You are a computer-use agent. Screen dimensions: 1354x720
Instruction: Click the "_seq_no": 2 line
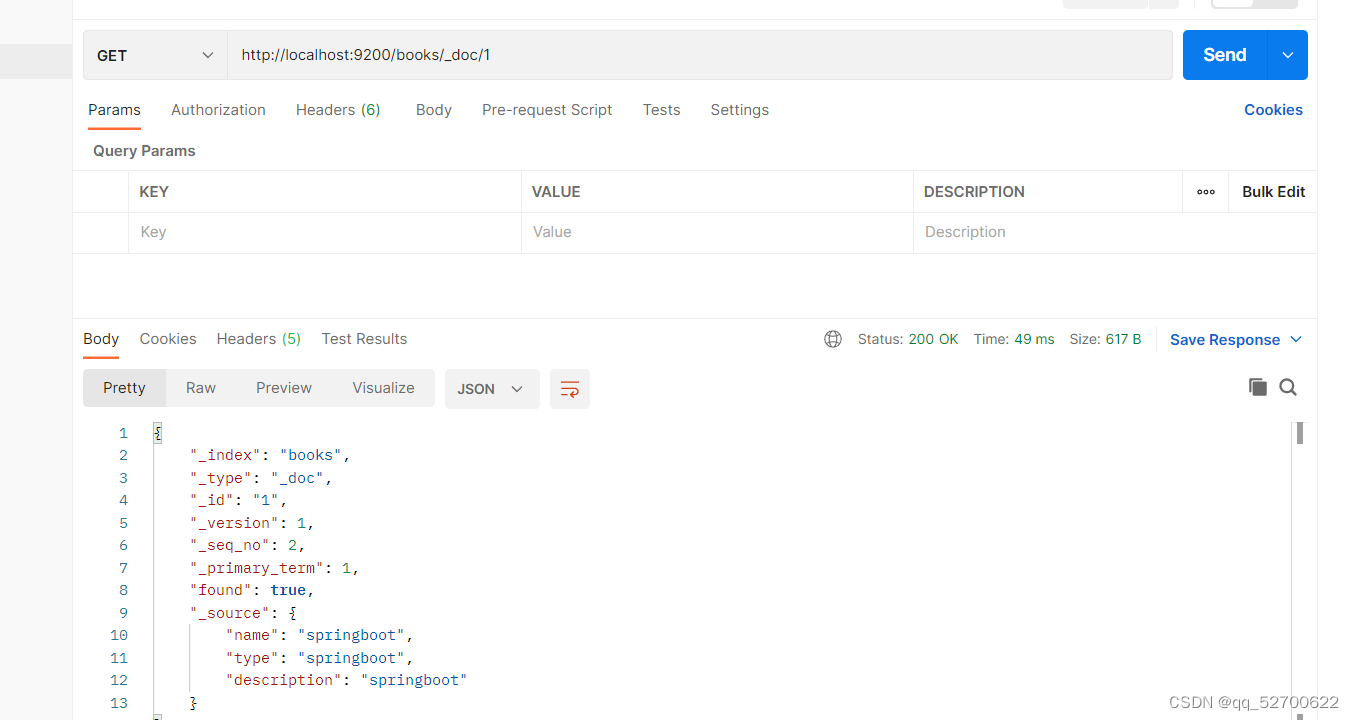click(247, 545)
